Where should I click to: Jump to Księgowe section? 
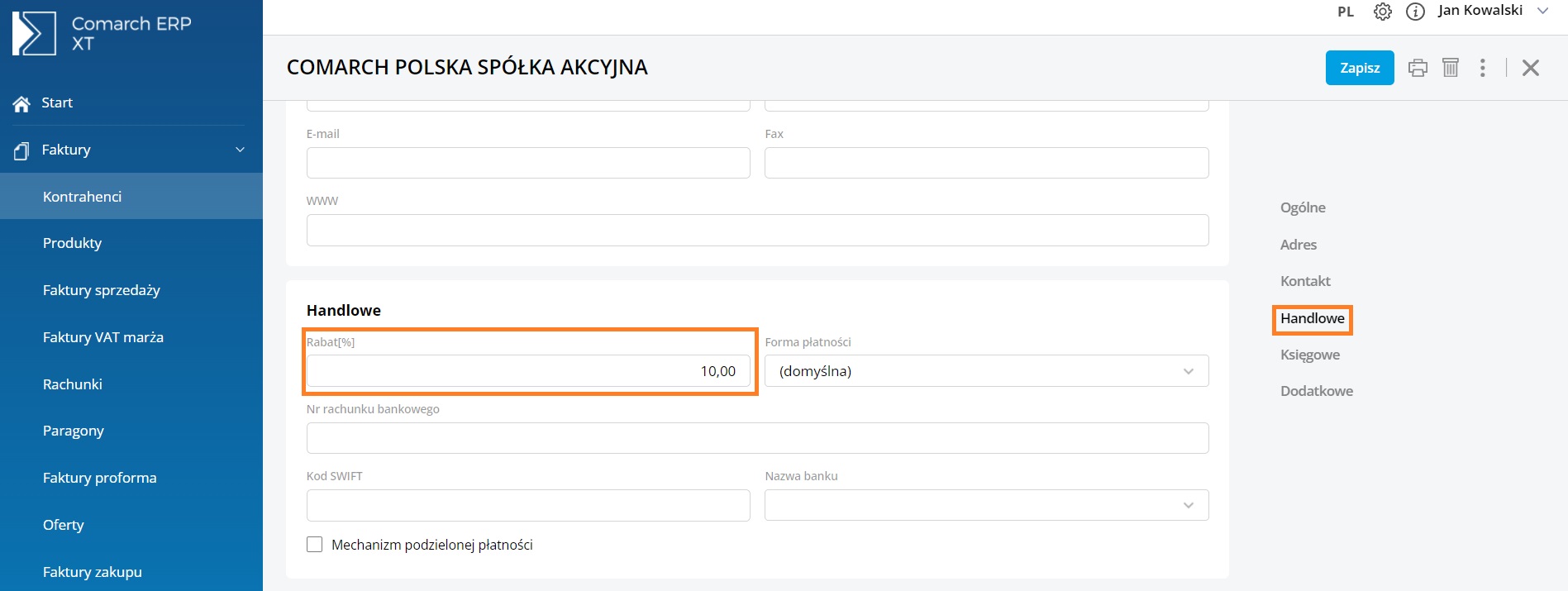tap(1310, 355)
